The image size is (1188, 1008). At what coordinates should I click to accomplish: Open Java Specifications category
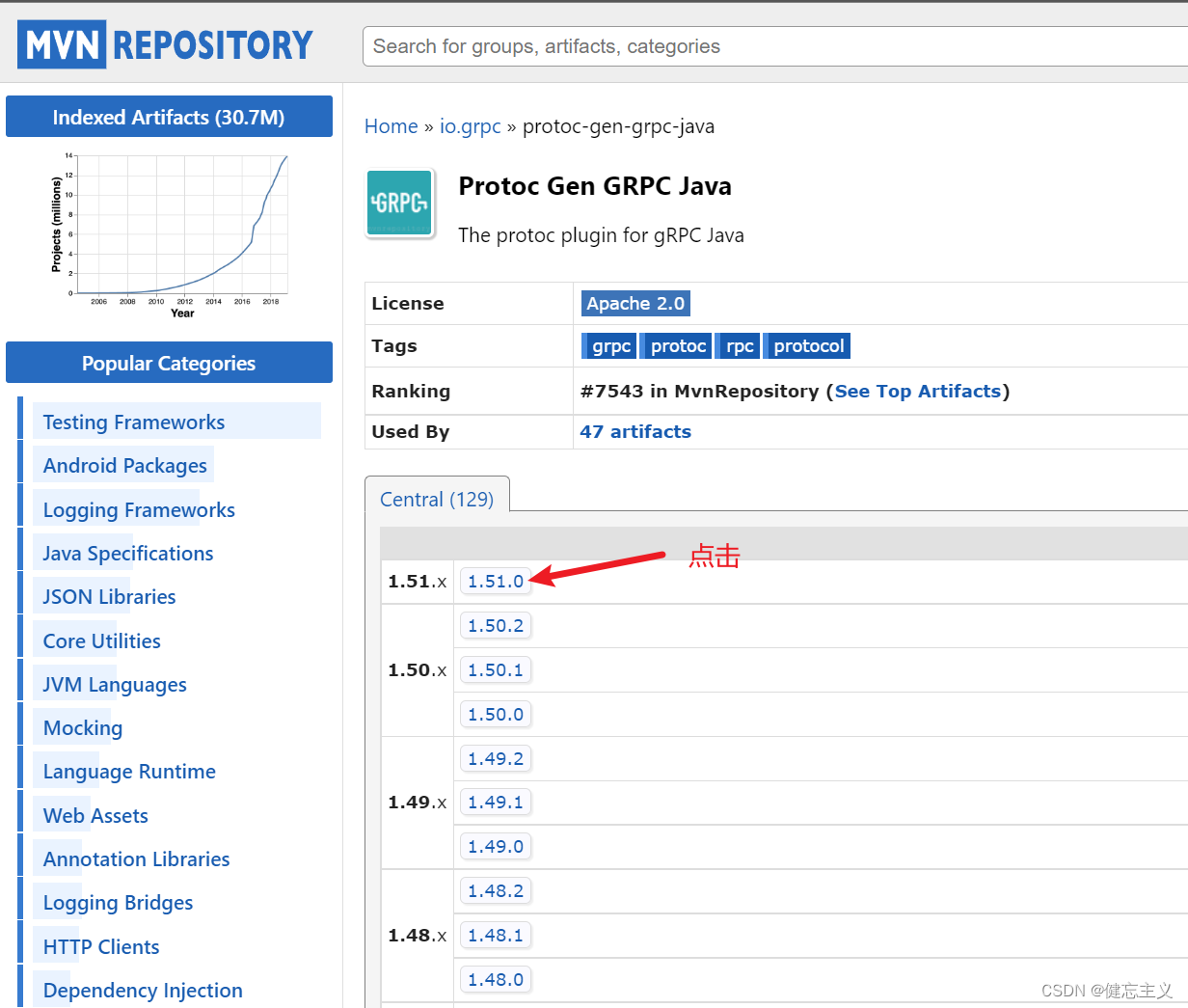pyautogui.click(x=127, y=554)
